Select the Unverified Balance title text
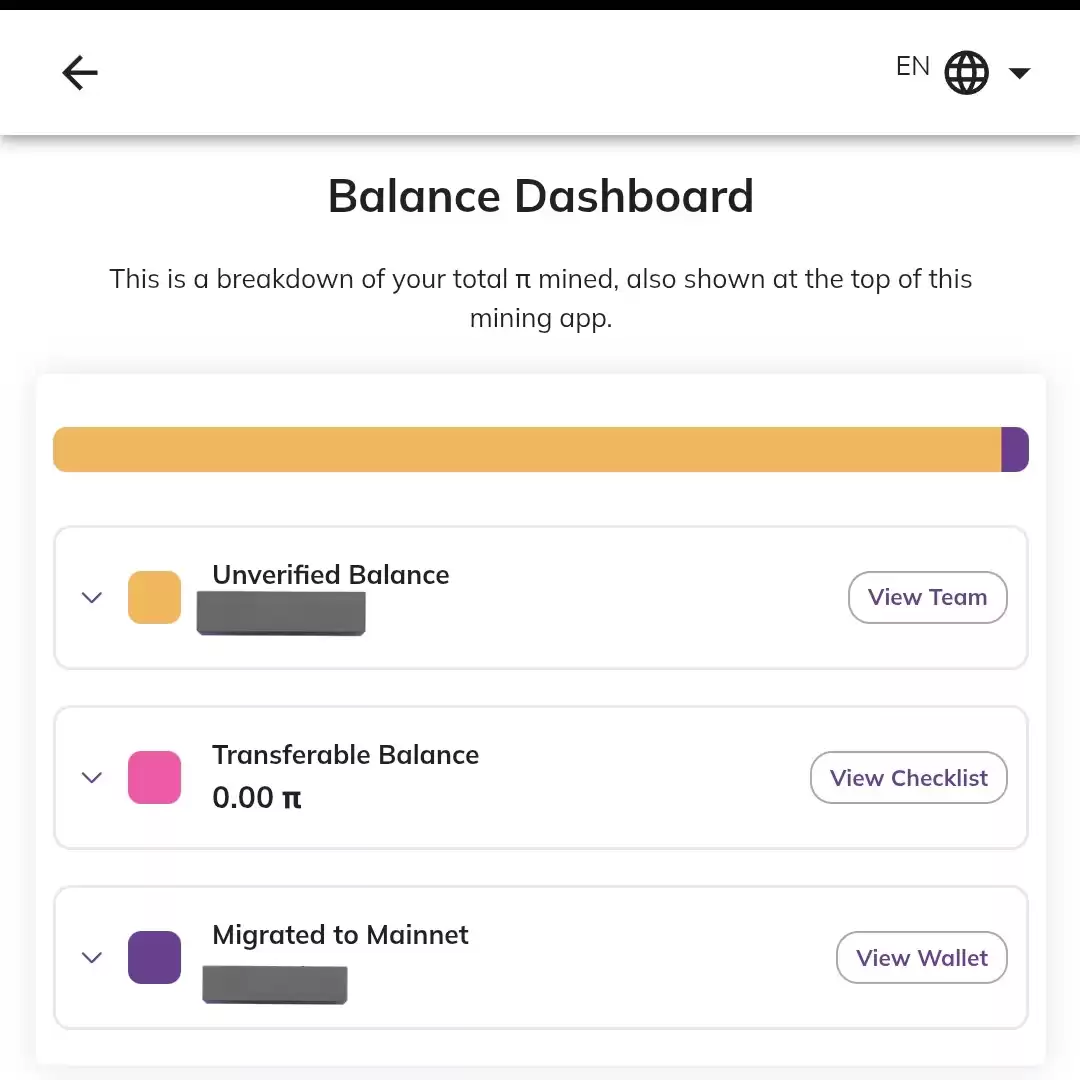1080x1080 pixels. coord(331,575)
